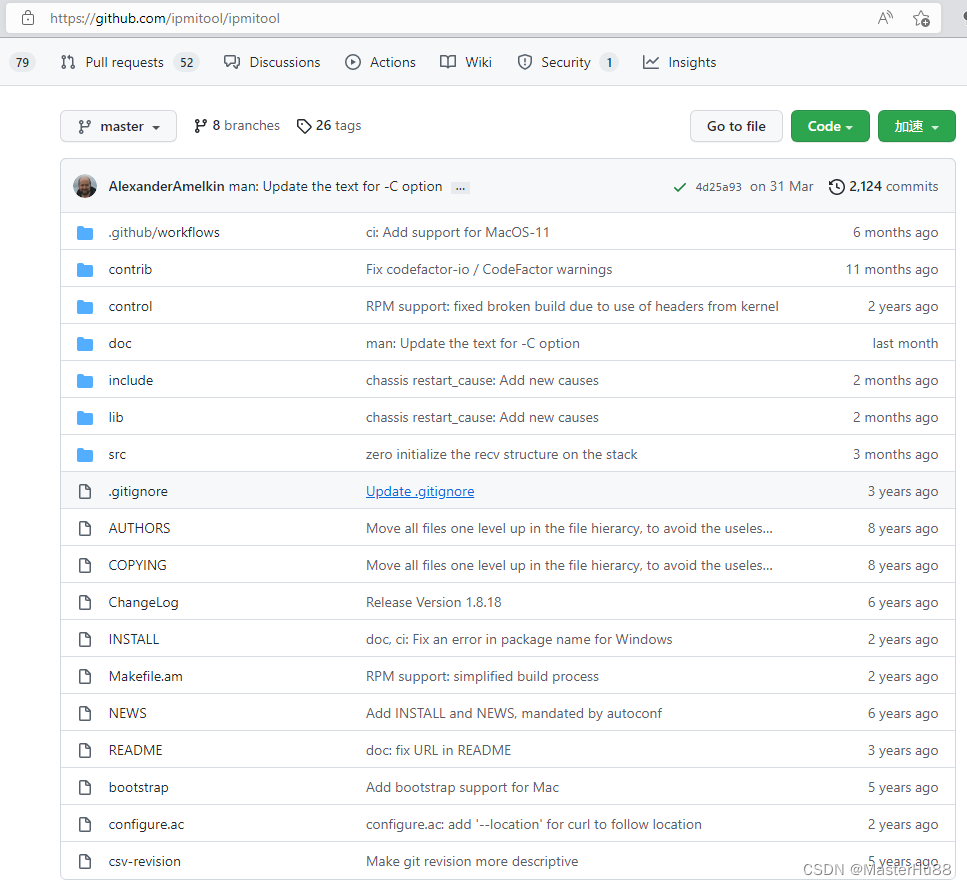Click file icon for ChangeLog

tap(85, 603)
